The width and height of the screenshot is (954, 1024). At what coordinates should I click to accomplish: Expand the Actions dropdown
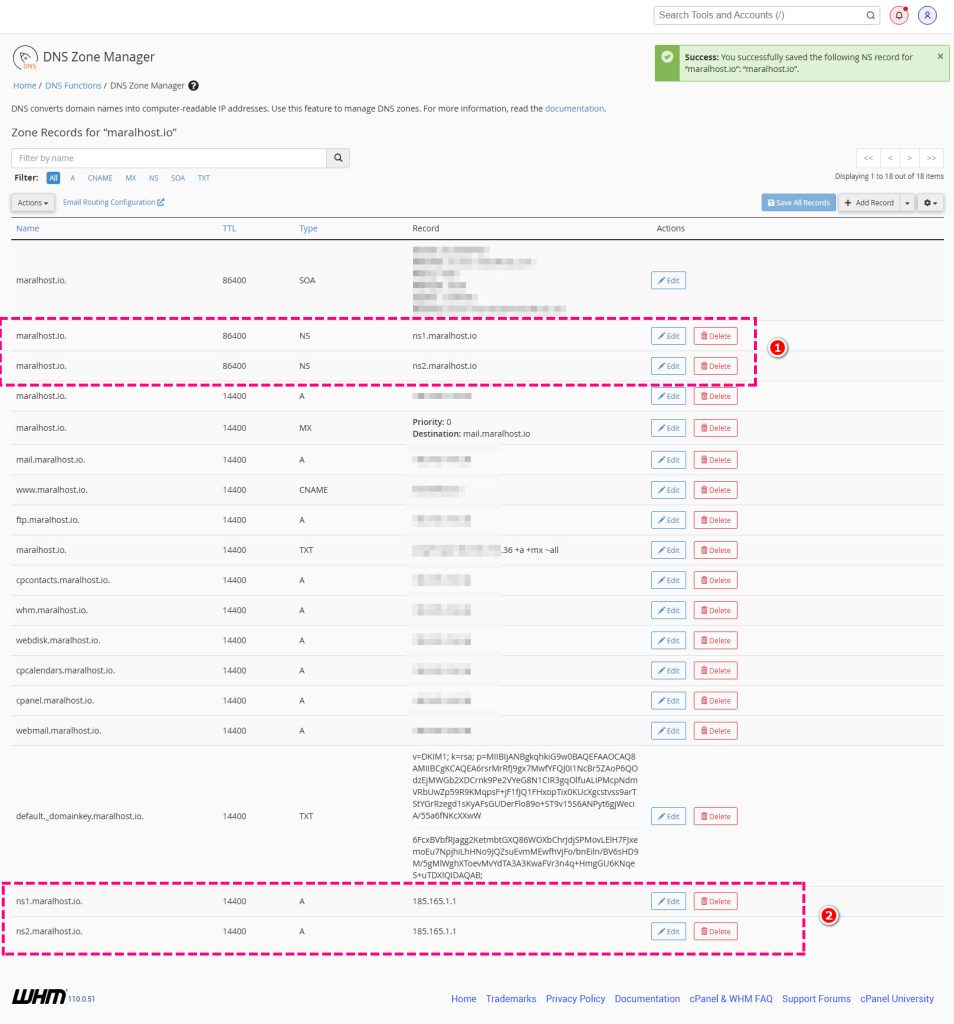(33, 203)
